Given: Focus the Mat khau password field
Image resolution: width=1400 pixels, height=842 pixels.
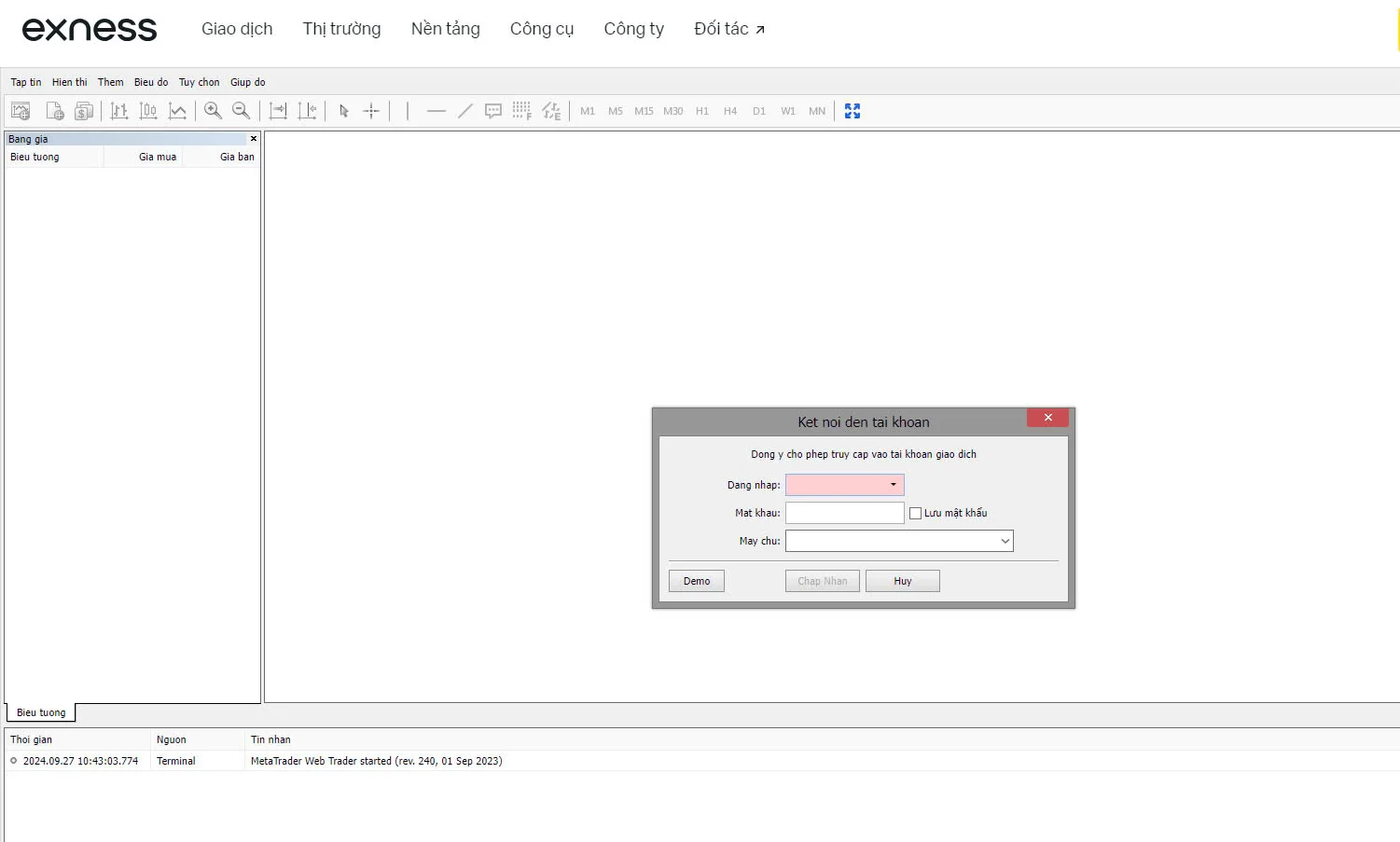Looking at the screenshot, I should [845, 513].
